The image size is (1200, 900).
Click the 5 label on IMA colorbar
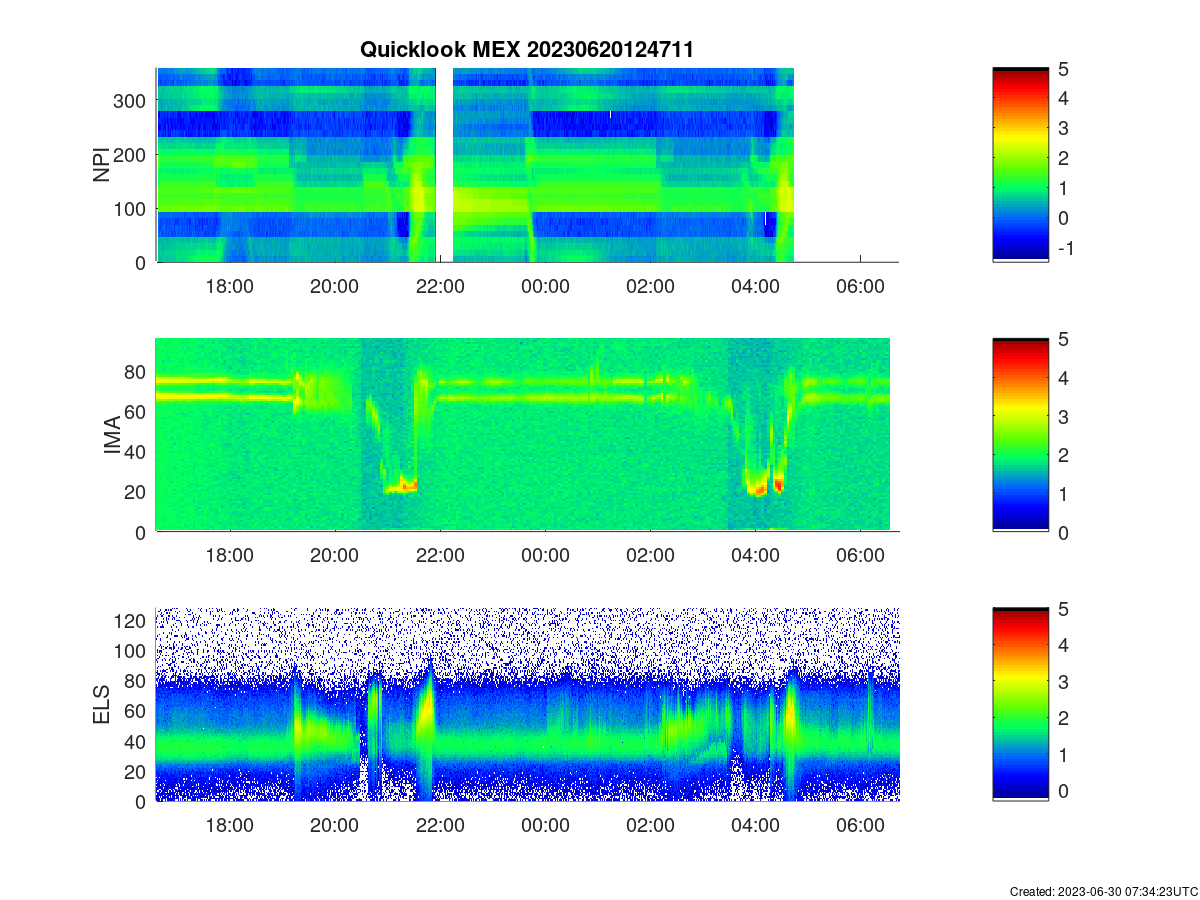point(1064,339)
